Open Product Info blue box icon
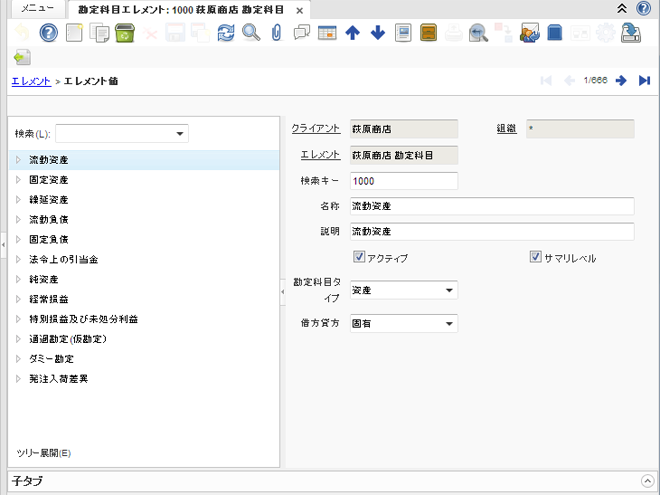This screenshot has height=495, width=660. coord(555,32)
